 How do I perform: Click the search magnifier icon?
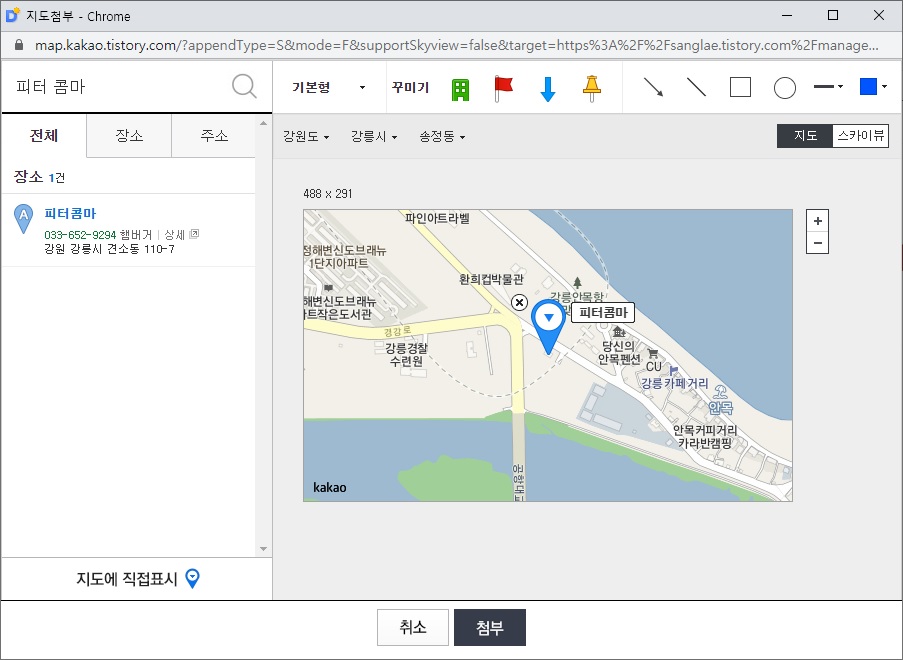[244, 86]
